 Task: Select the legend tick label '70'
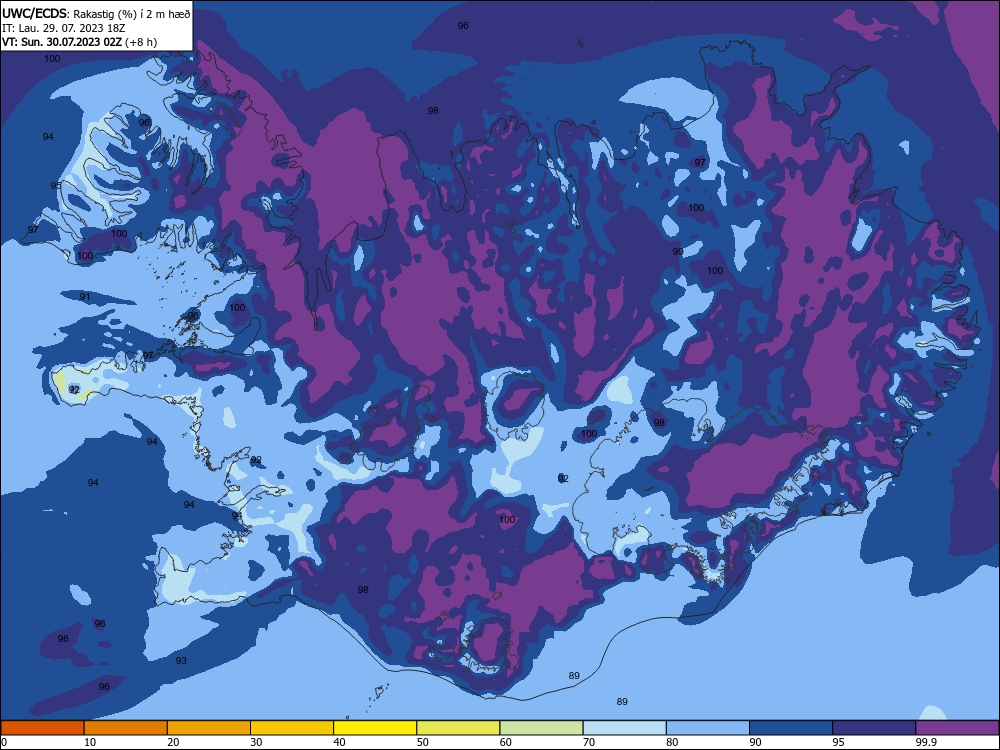589,742
